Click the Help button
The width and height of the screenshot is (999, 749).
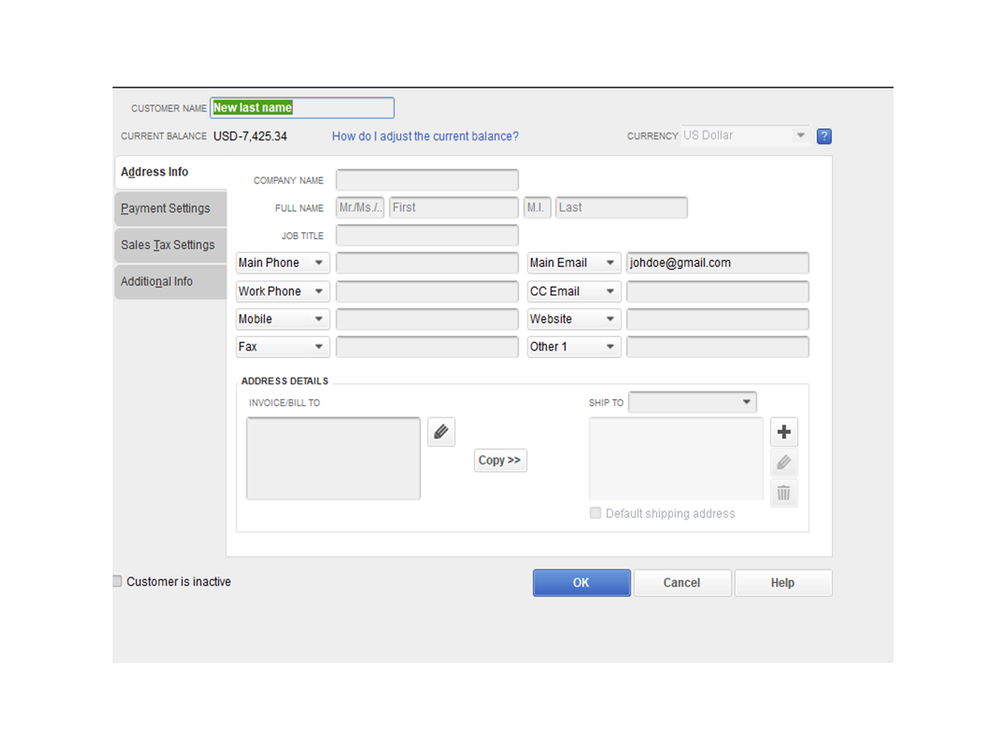783,583
